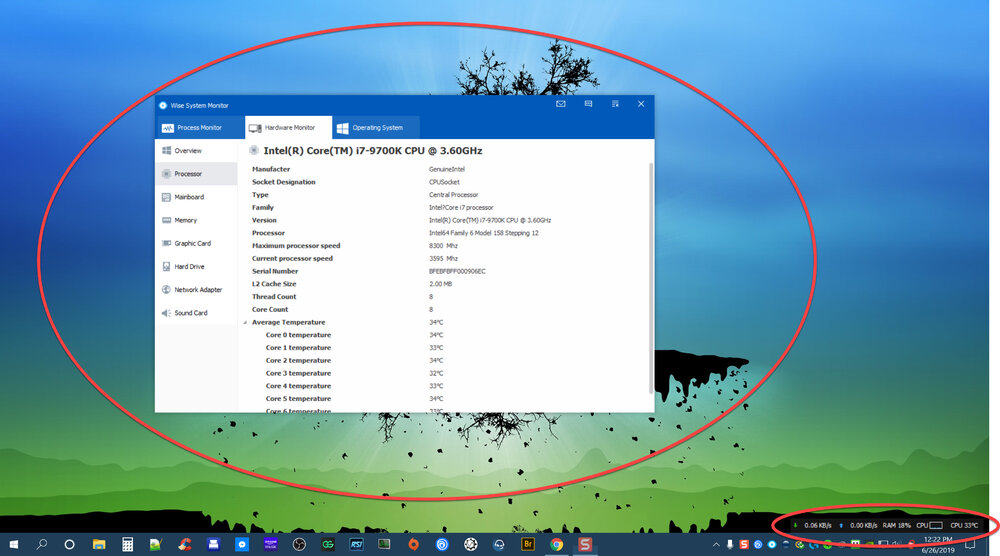This screenshot has height=556, width=1000.
Task: Select the Socket Designation row
Action: click(x=445, y=182)
